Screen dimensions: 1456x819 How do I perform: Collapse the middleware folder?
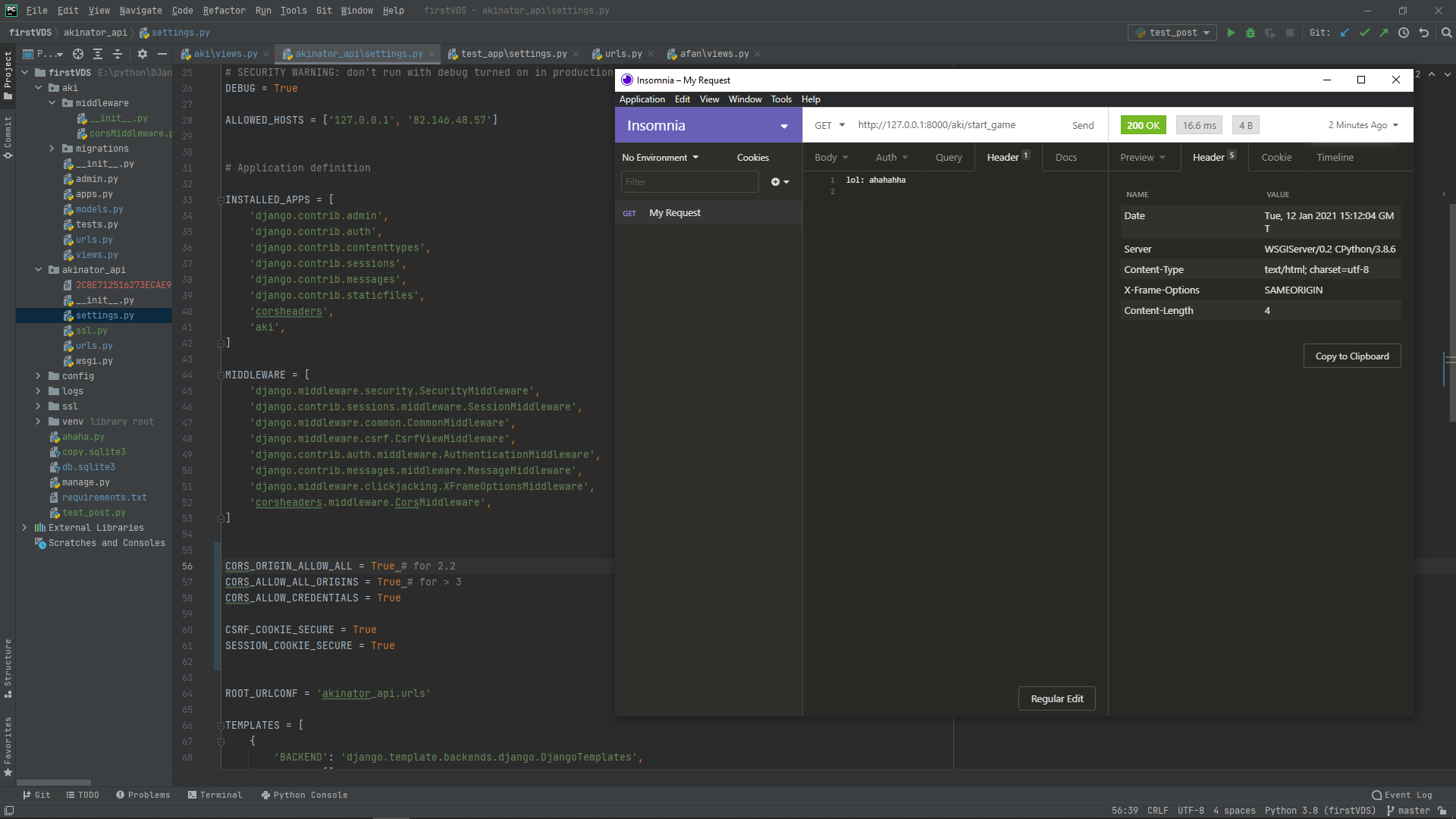point(52,103)
